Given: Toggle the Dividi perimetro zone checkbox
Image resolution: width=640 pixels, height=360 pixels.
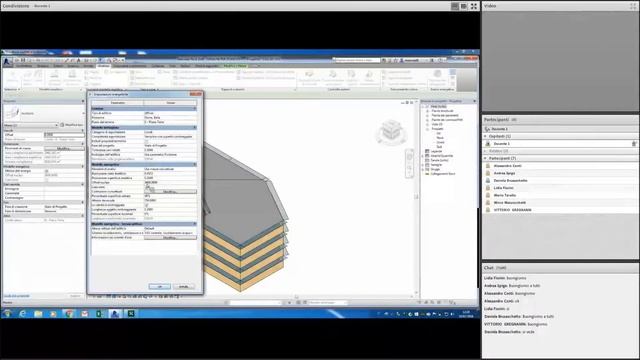Looking at the screenshot, I should pos(147,187).
